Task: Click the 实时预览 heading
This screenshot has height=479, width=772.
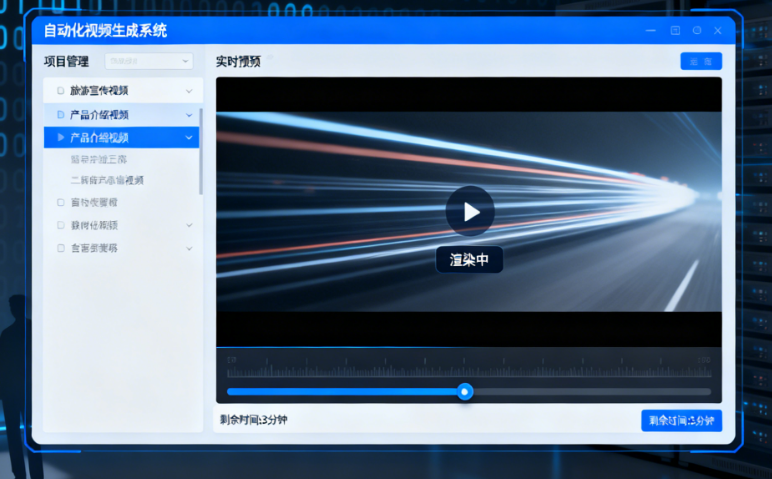Action: [238, 62]
